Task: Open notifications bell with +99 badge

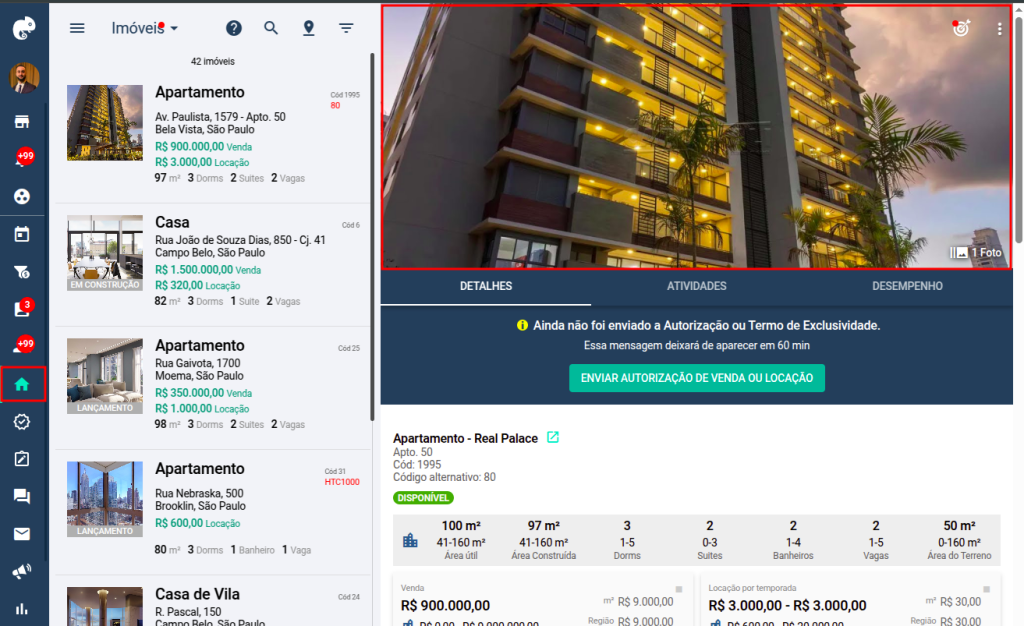Action: pyautogui.click(x=23, y=158)
